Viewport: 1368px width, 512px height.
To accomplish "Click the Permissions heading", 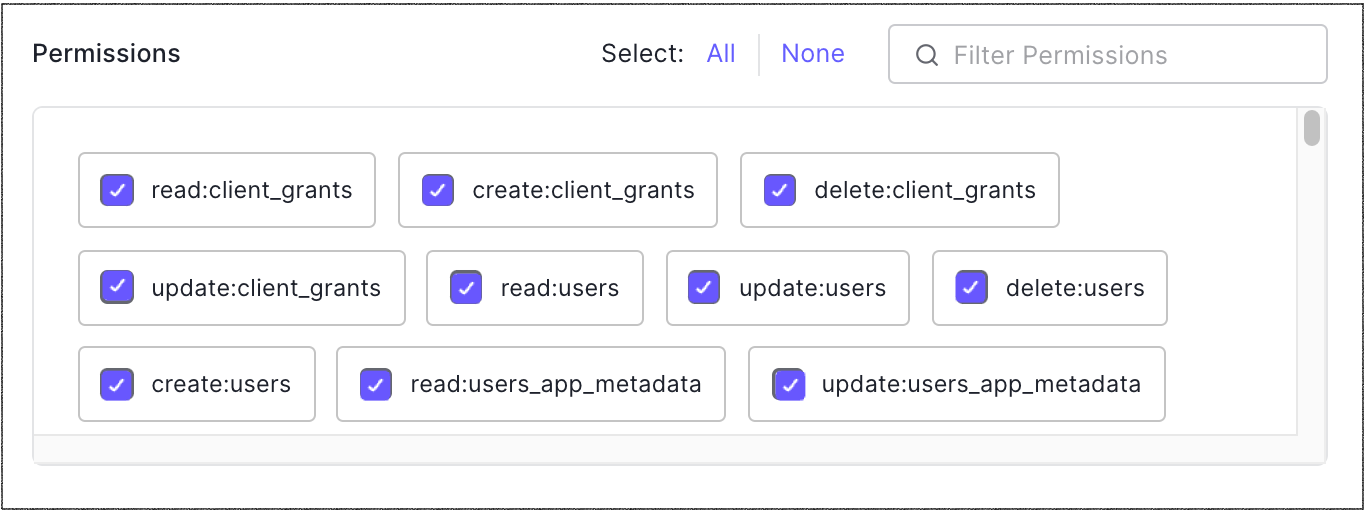I will click(107, 54).
